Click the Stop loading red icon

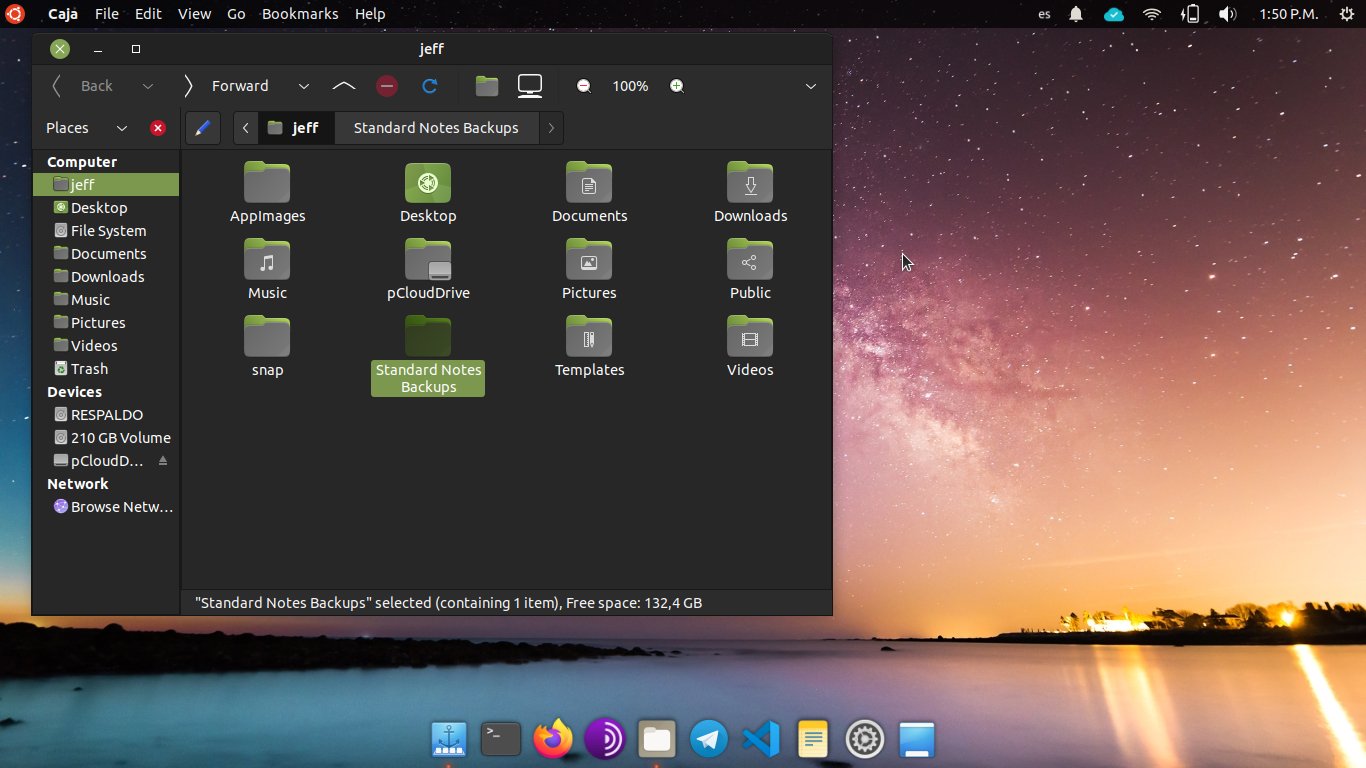click(387, 86)
